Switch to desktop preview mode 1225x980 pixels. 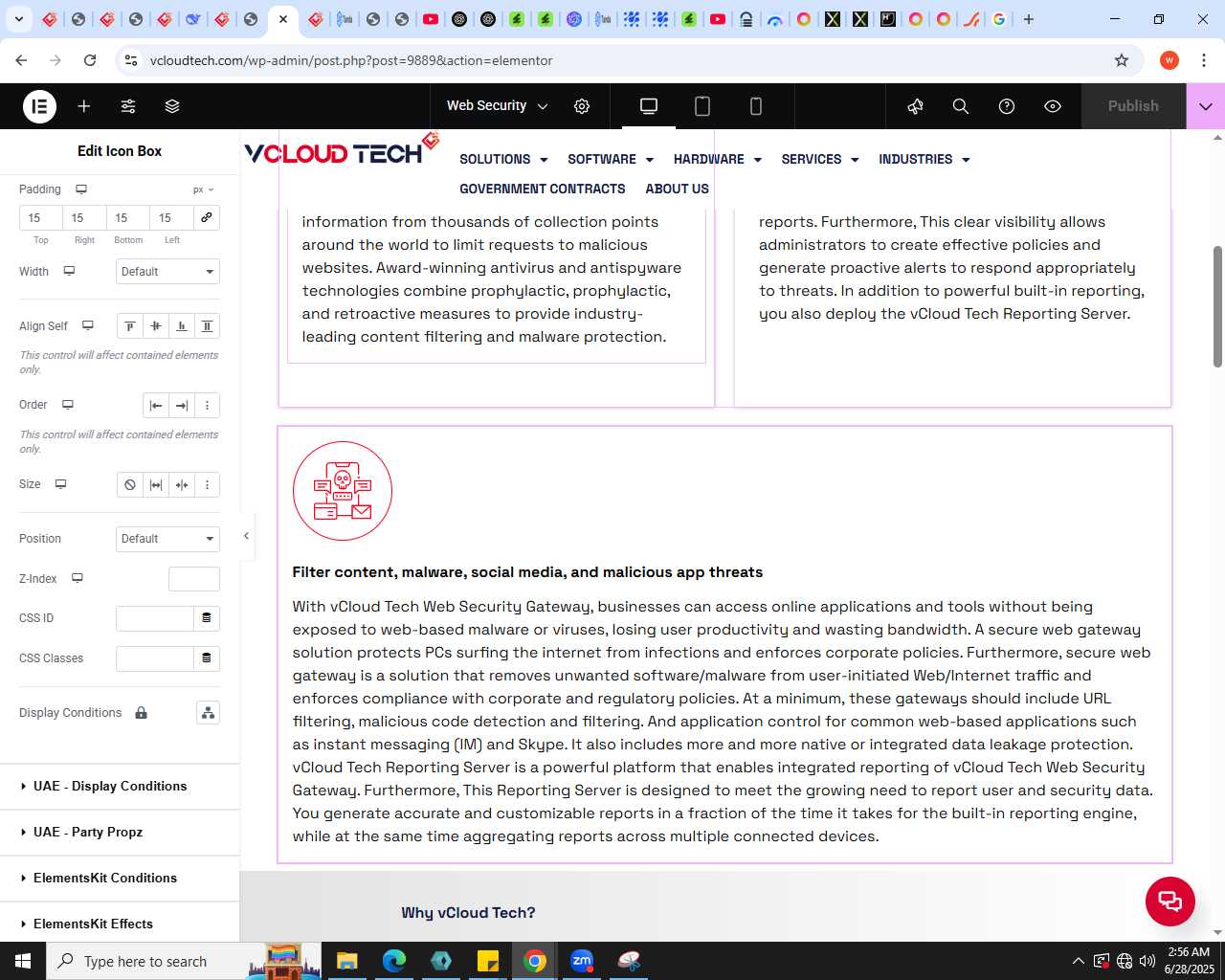pyautogui.click(x=649, y=106)
